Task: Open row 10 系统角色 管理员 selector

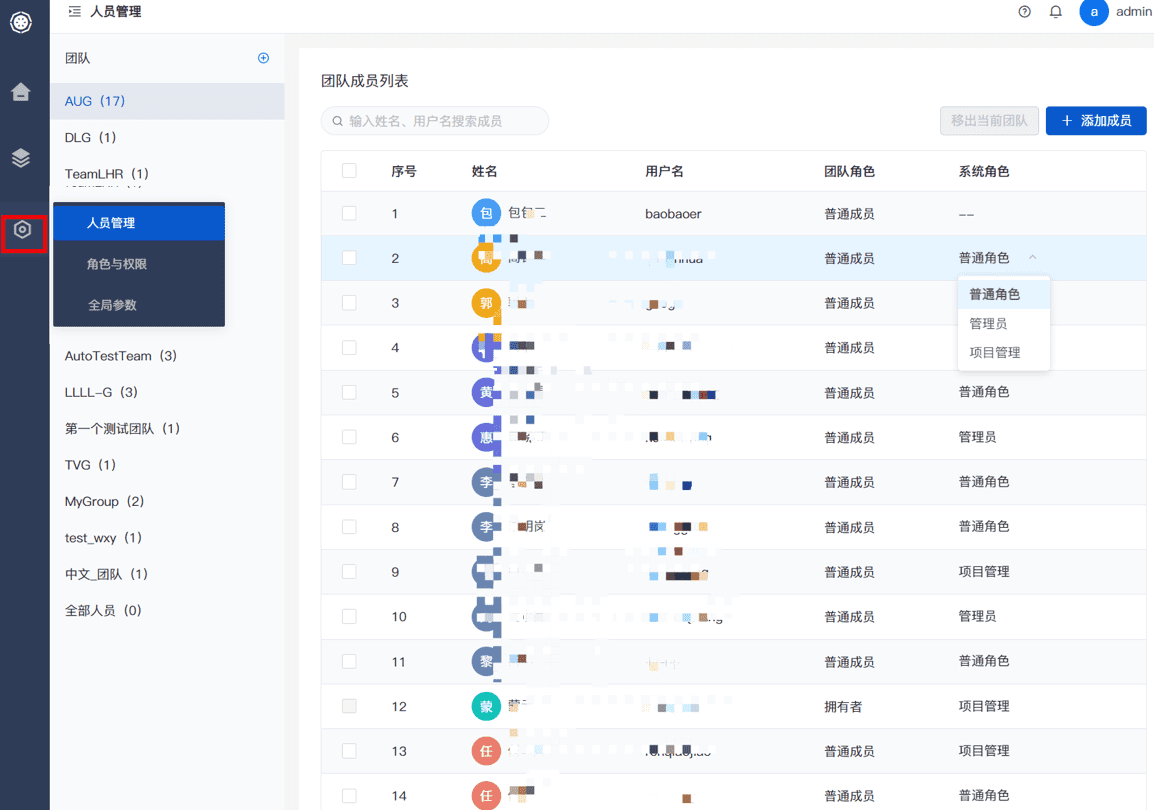Action: click(x=977, y=616)
